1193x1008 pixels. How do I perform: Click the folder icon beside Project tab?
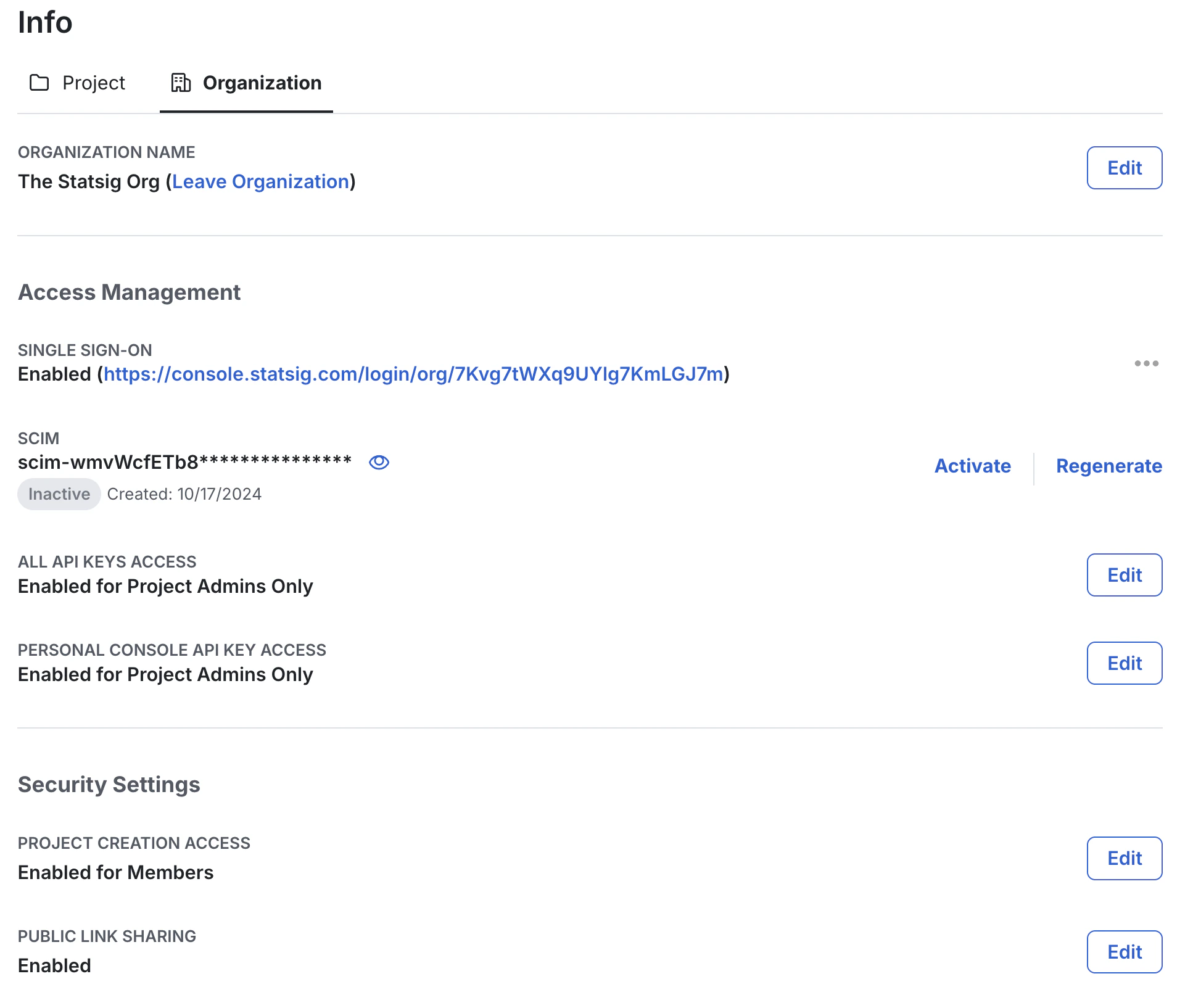coord(39,83)
